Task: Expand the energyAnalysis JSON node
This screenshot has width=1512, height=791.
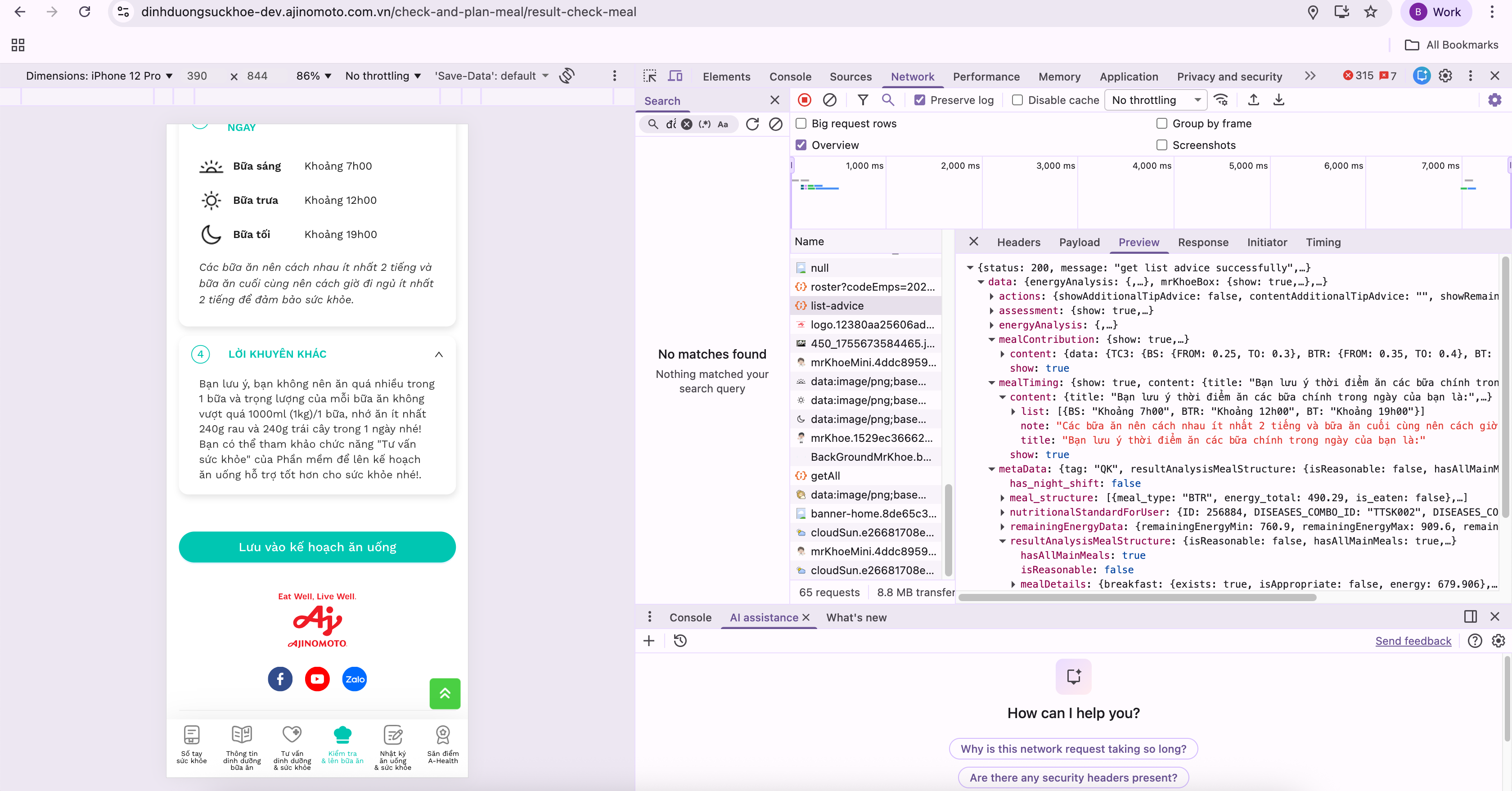Action: 992,325
